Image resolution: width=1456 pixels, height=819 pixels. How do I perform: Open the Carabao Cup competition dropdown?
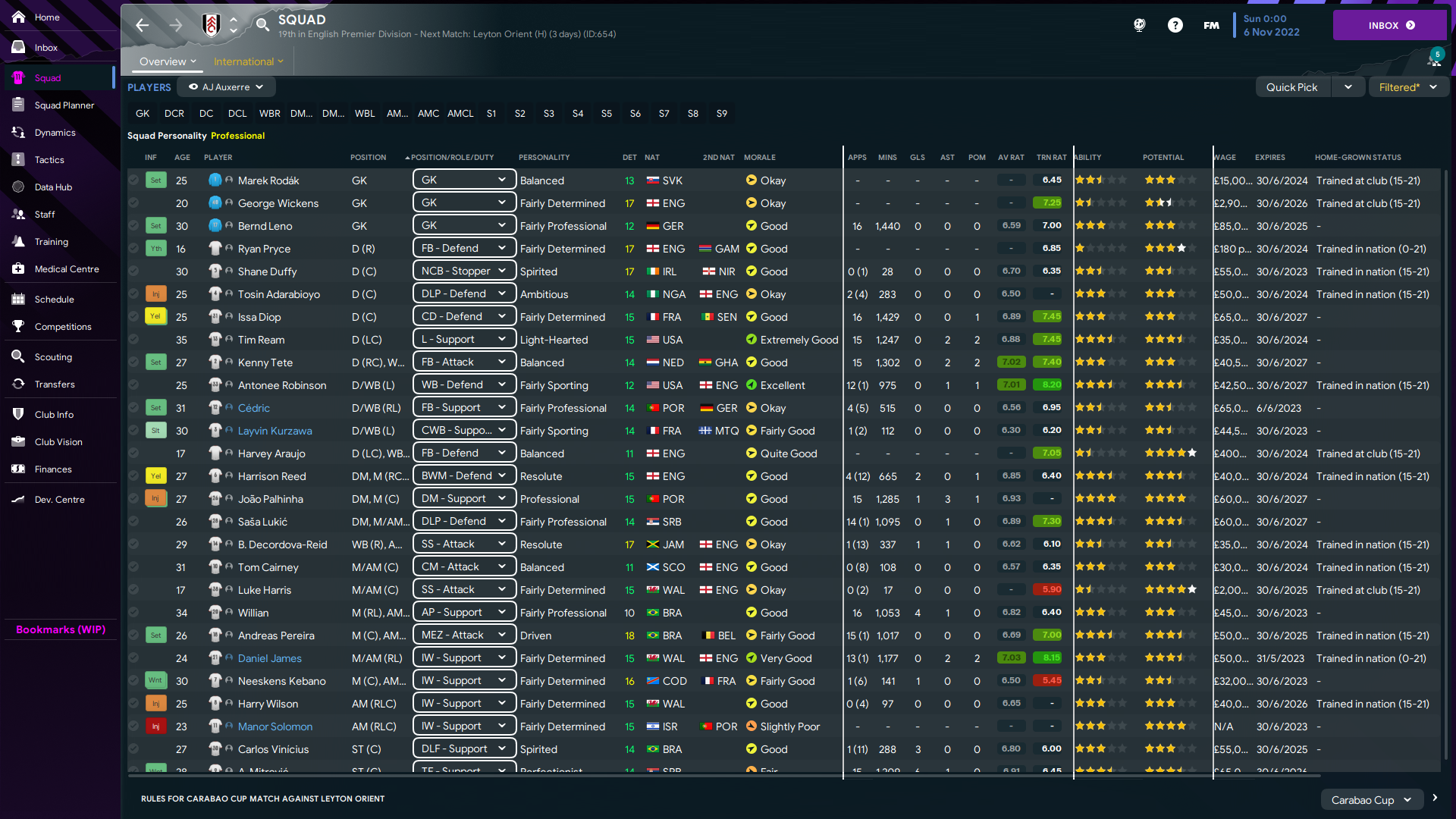1370,800
